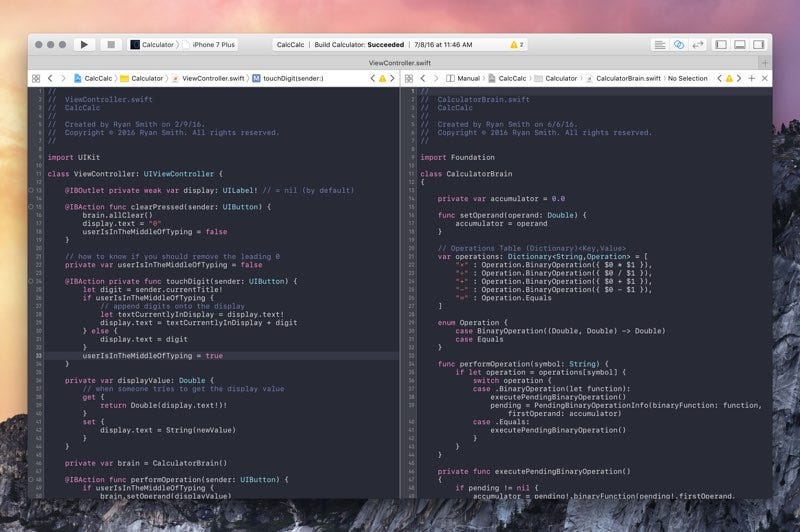The image size is (800, 532).
Task: Open the warnings indicator in activity bar
Action: pos(517,45)
